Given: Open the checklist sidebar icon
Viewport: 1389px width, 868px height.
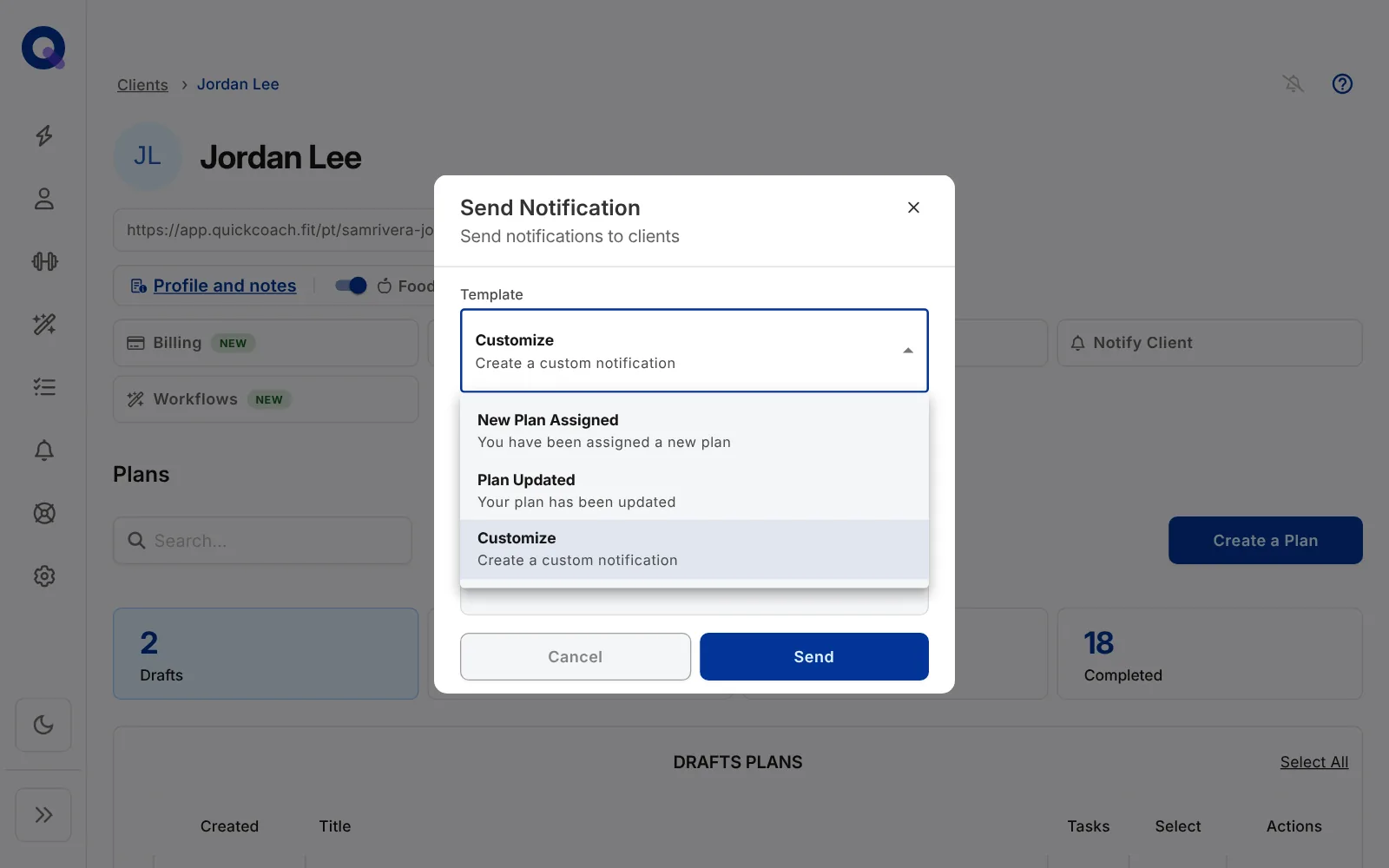Looking at the screenshot, I should pyautogui.click(x=44, y=387).
